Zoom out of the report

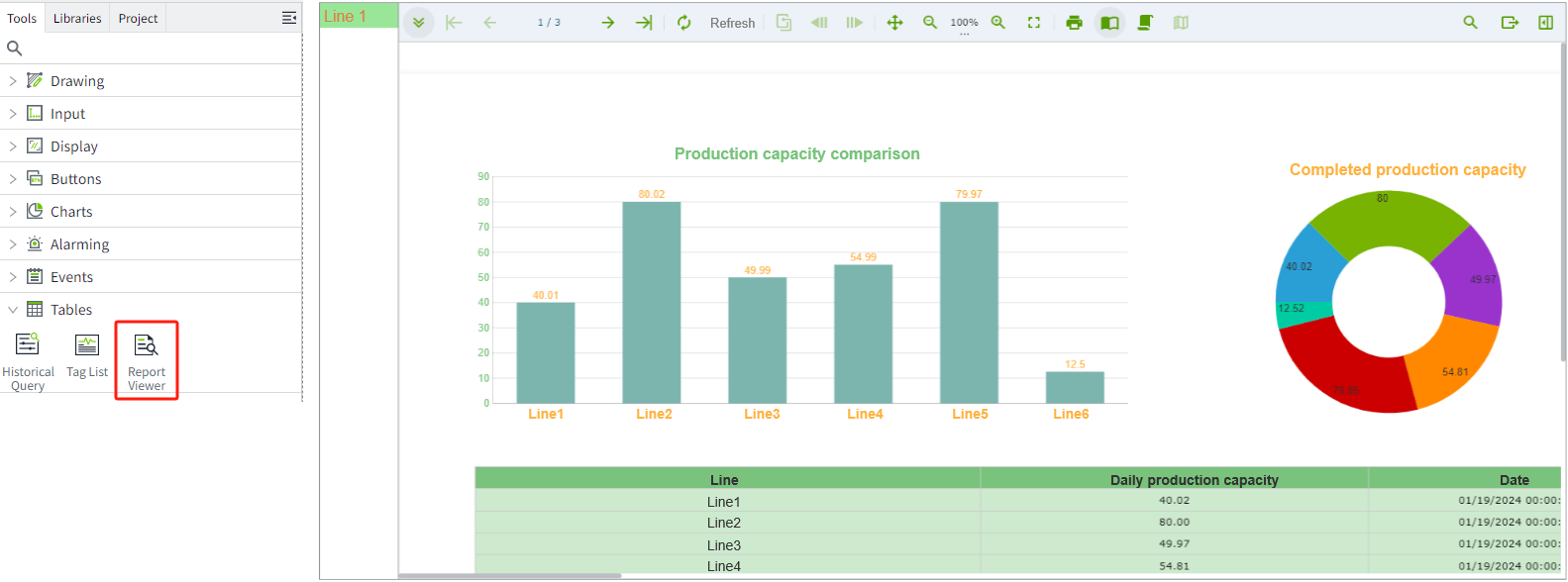click(x=930, y=23)
